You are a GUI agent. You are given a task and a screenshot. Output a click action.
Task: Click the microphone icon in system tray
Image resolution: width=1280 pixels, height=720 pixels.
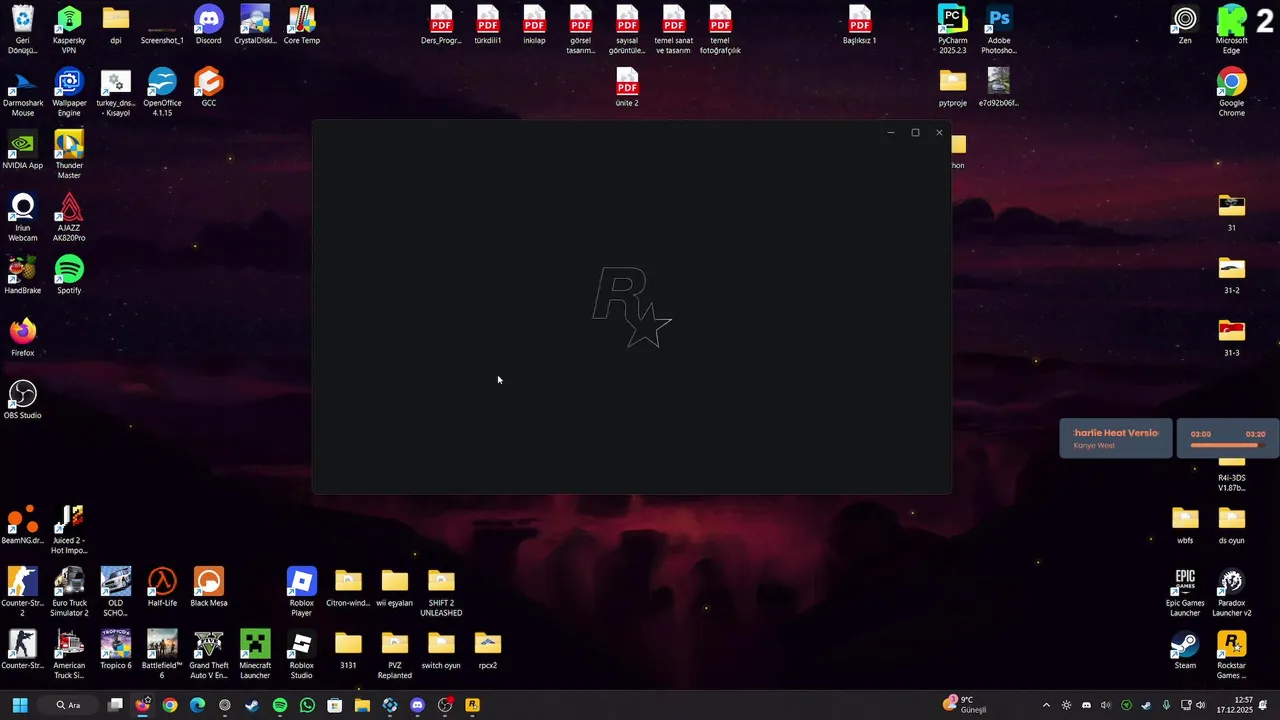pos(1166,705)
